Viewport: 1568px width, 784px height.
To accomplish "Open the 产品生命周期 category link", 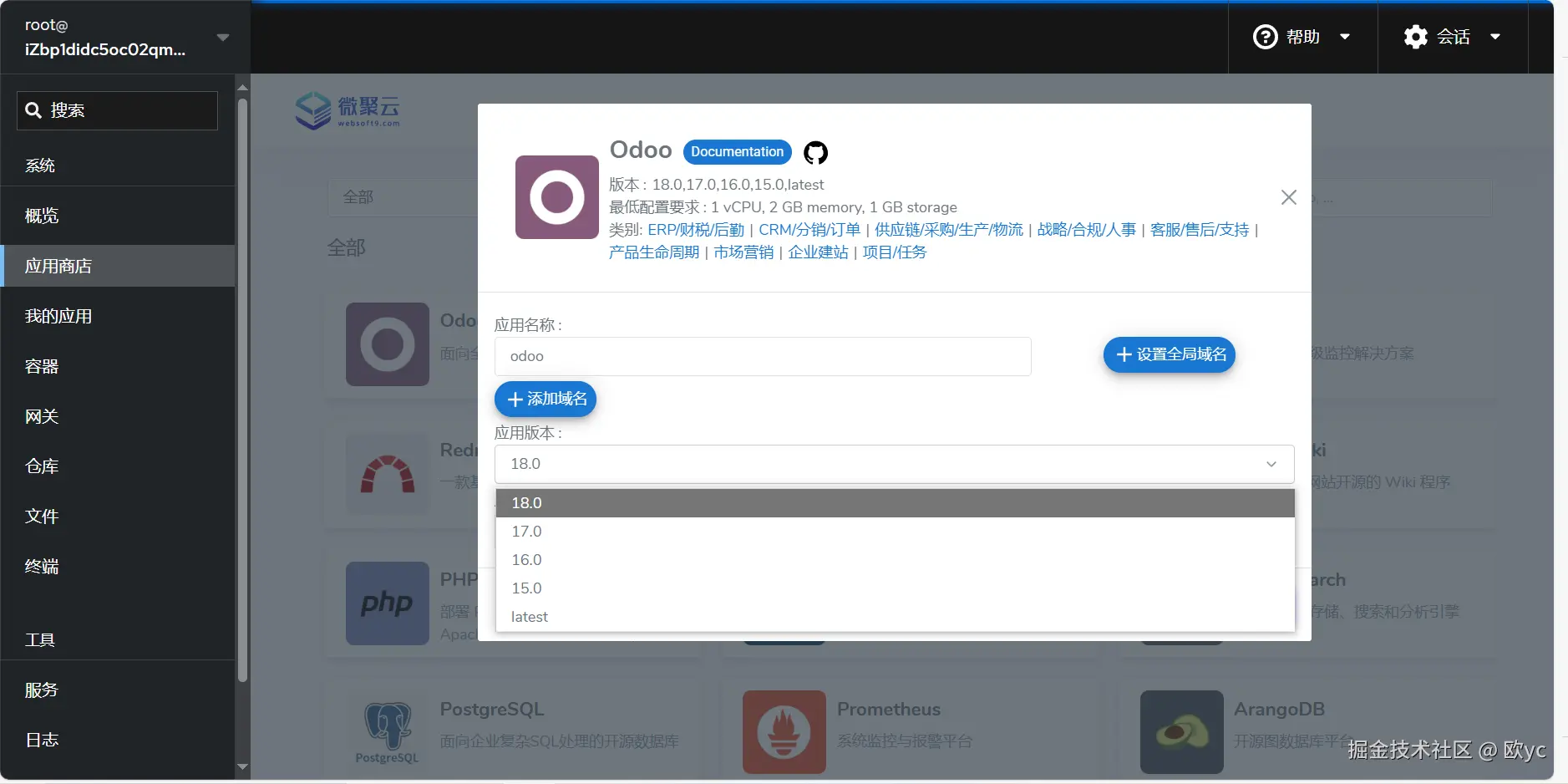I will click(x=654, y=252).
